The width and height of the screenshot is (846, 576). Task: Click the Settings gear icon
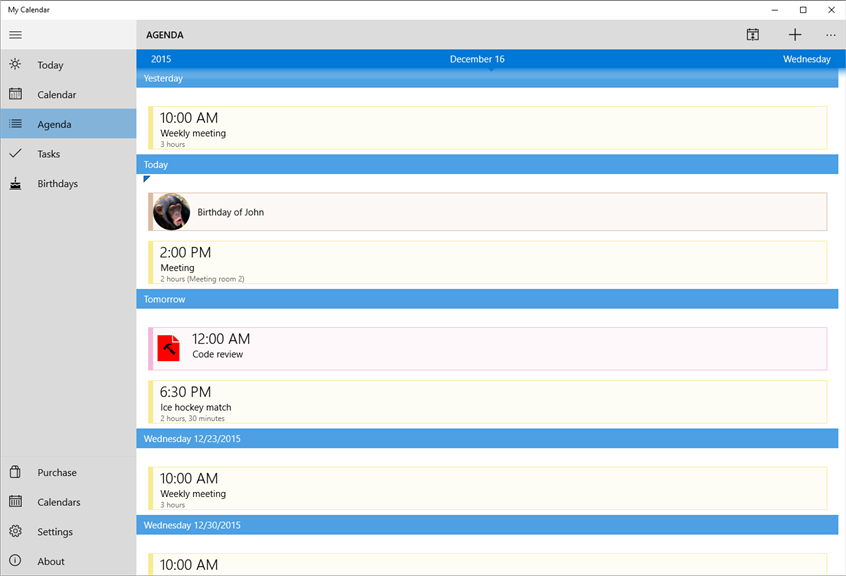point(15,531)
